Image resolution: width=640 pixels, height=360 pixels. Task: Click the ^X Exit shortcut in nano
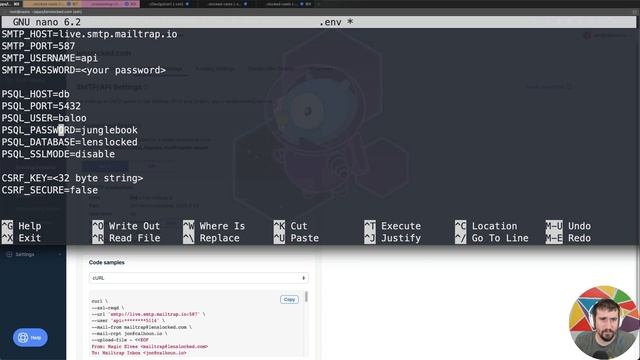tap(22, 238)
